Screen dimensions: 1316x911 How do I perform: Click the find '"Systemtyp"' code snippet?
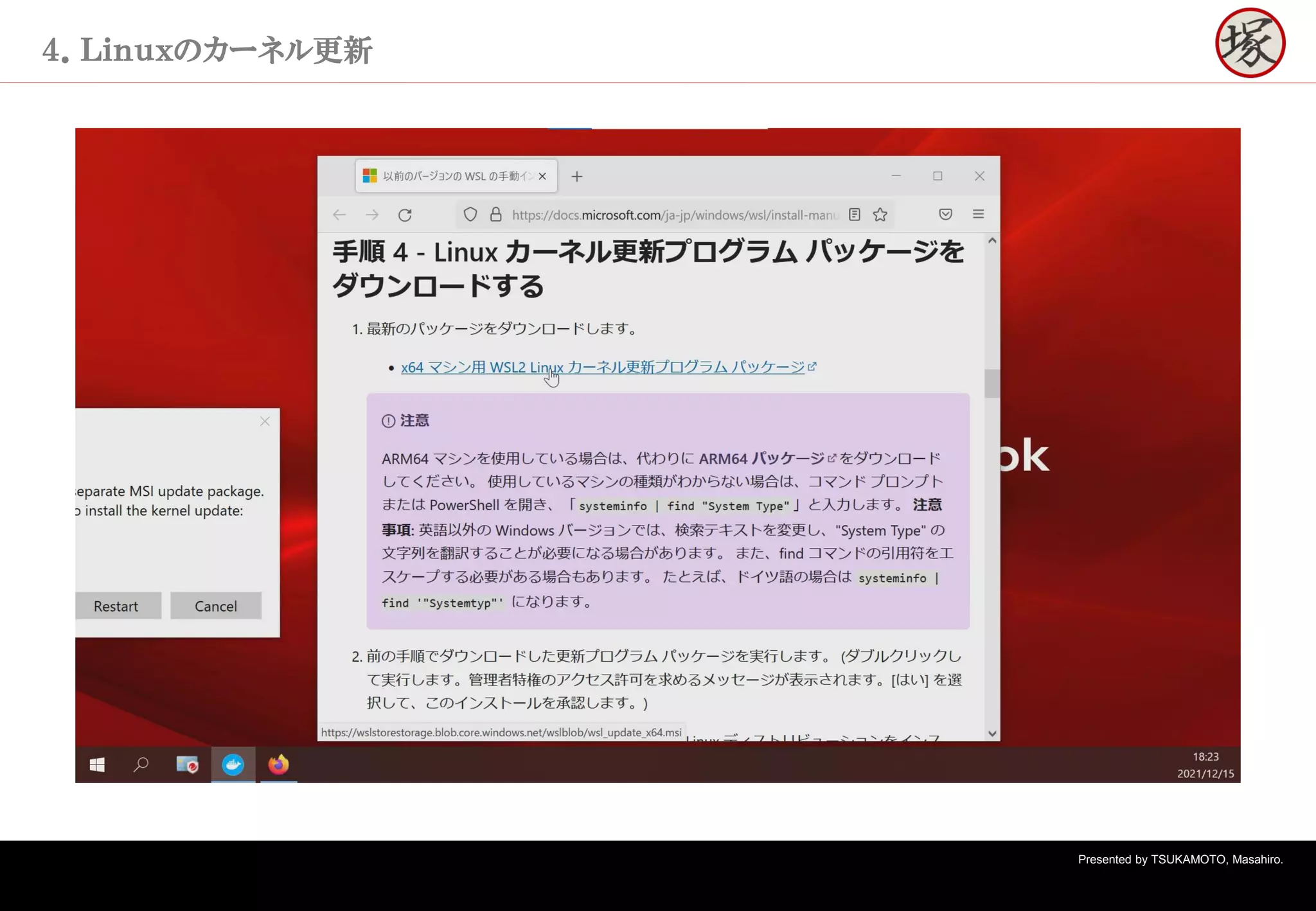[x=442, y=603]
